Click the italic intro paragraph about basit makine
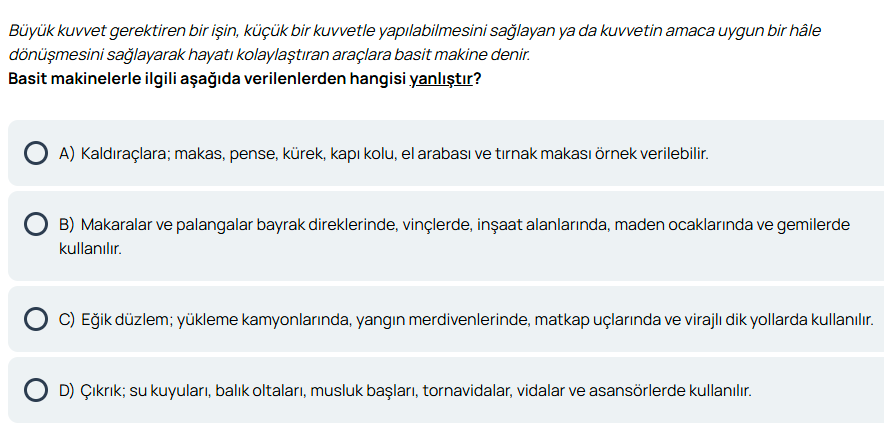Image resolution: width=884 pixels, height=437 pixels. click(x=414, y=43)
